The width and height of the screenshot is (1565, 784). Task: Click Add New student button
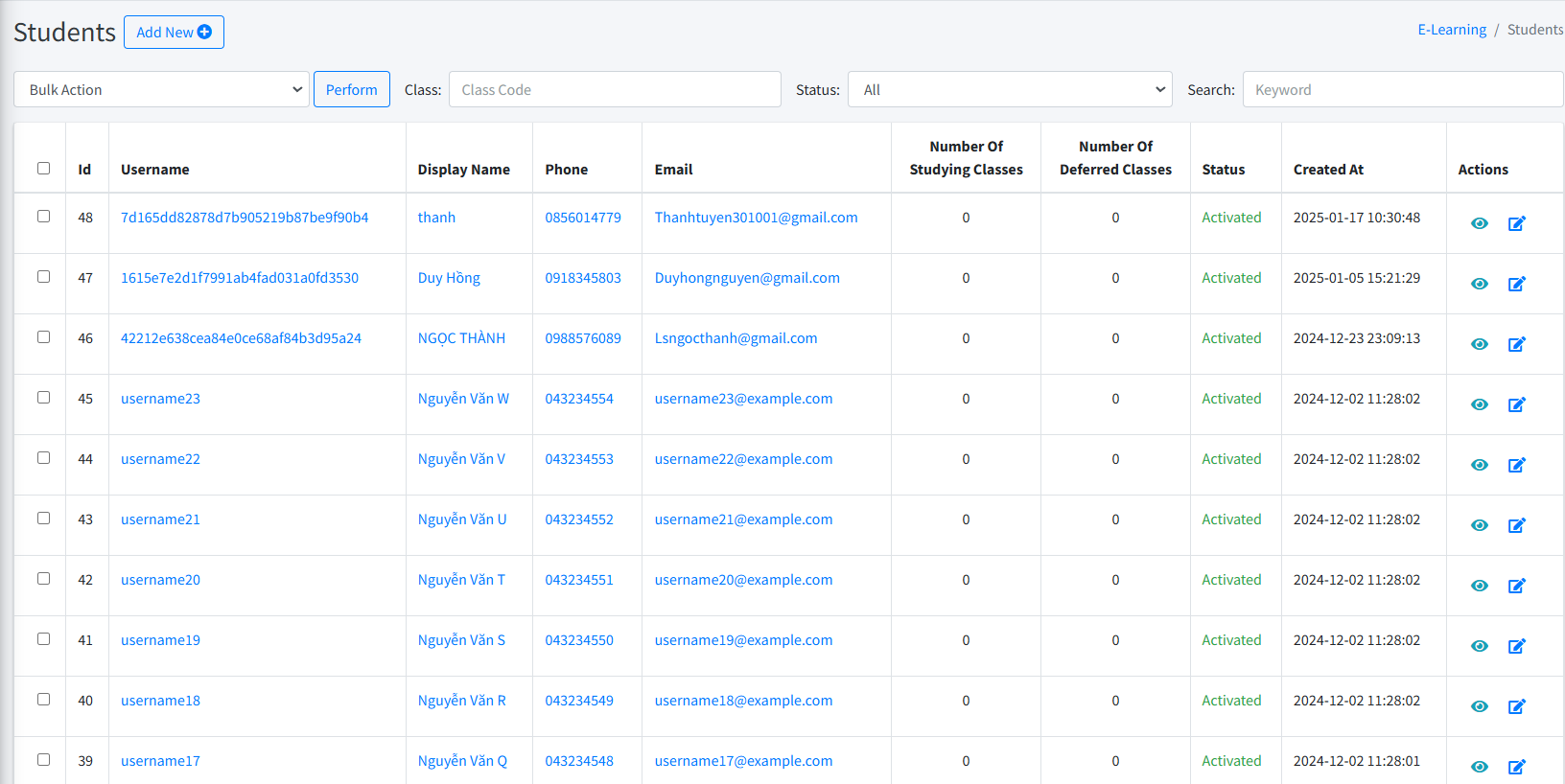click(x=174, y=32)
